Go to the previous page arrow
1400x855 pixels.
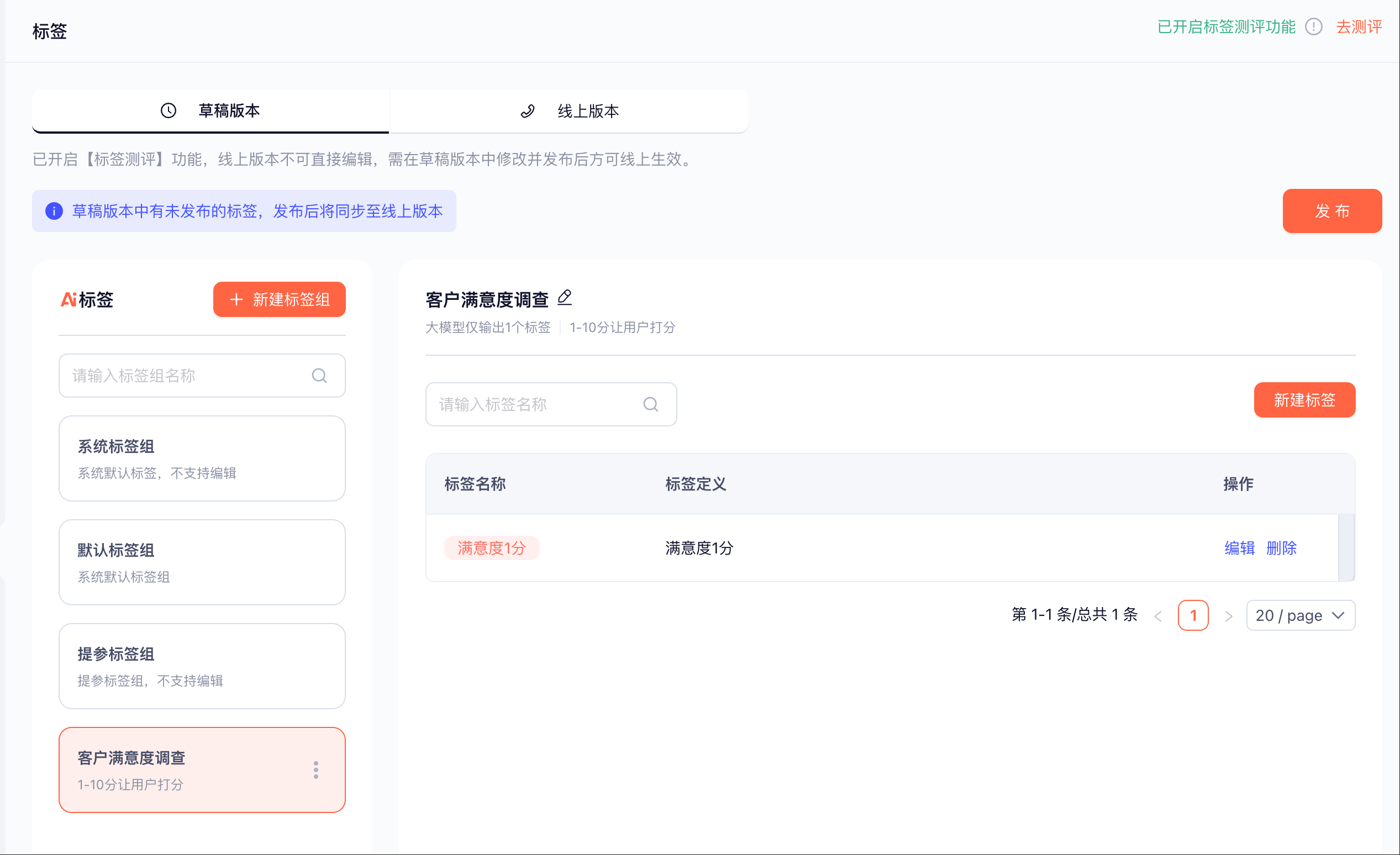tap(1158, 616)
